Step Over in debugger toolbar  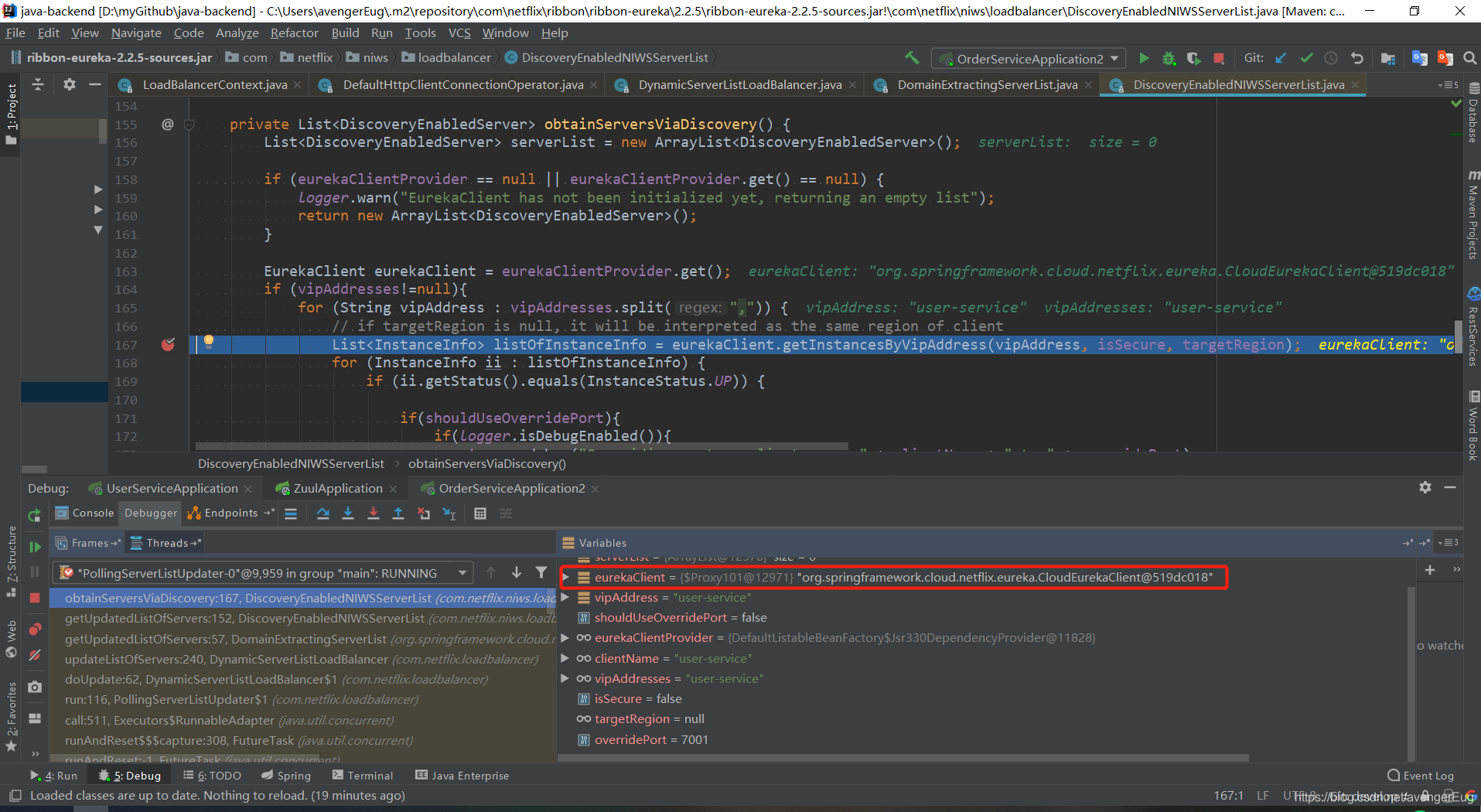pyautogui.click(x=322, y=513)
